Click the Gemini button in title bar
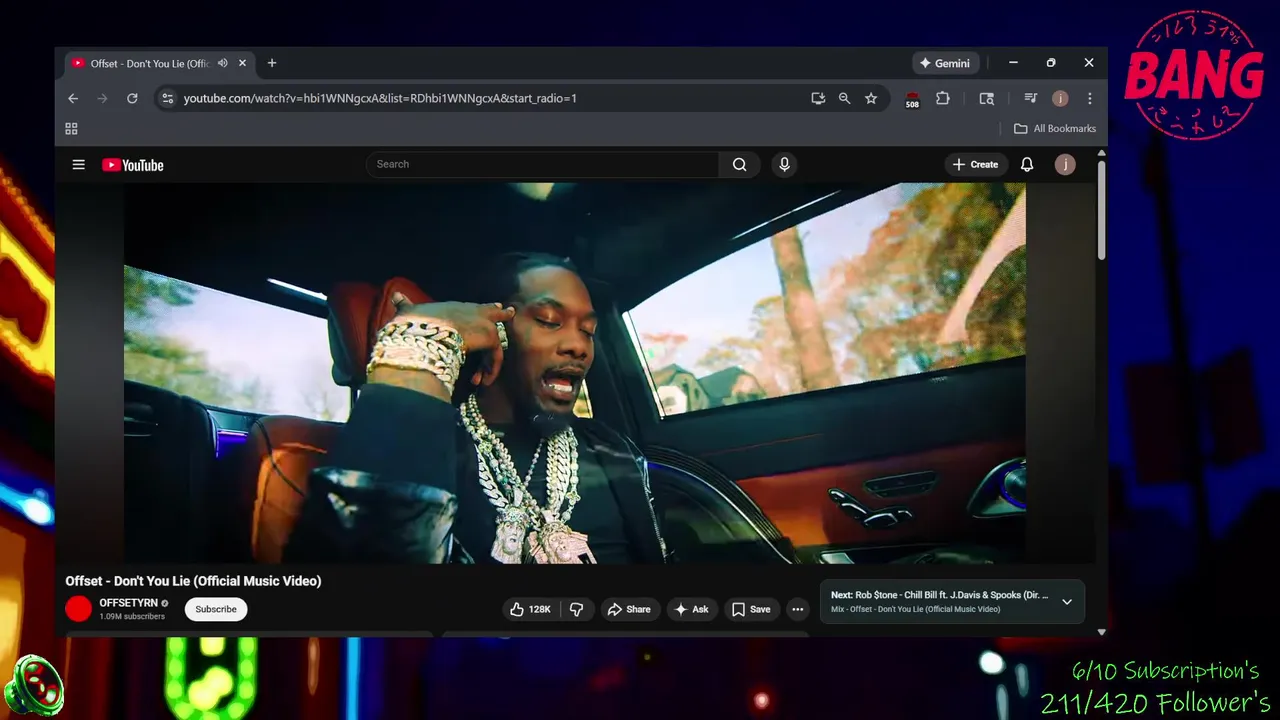Screen dimensions: 1280x720 (945, 63)
